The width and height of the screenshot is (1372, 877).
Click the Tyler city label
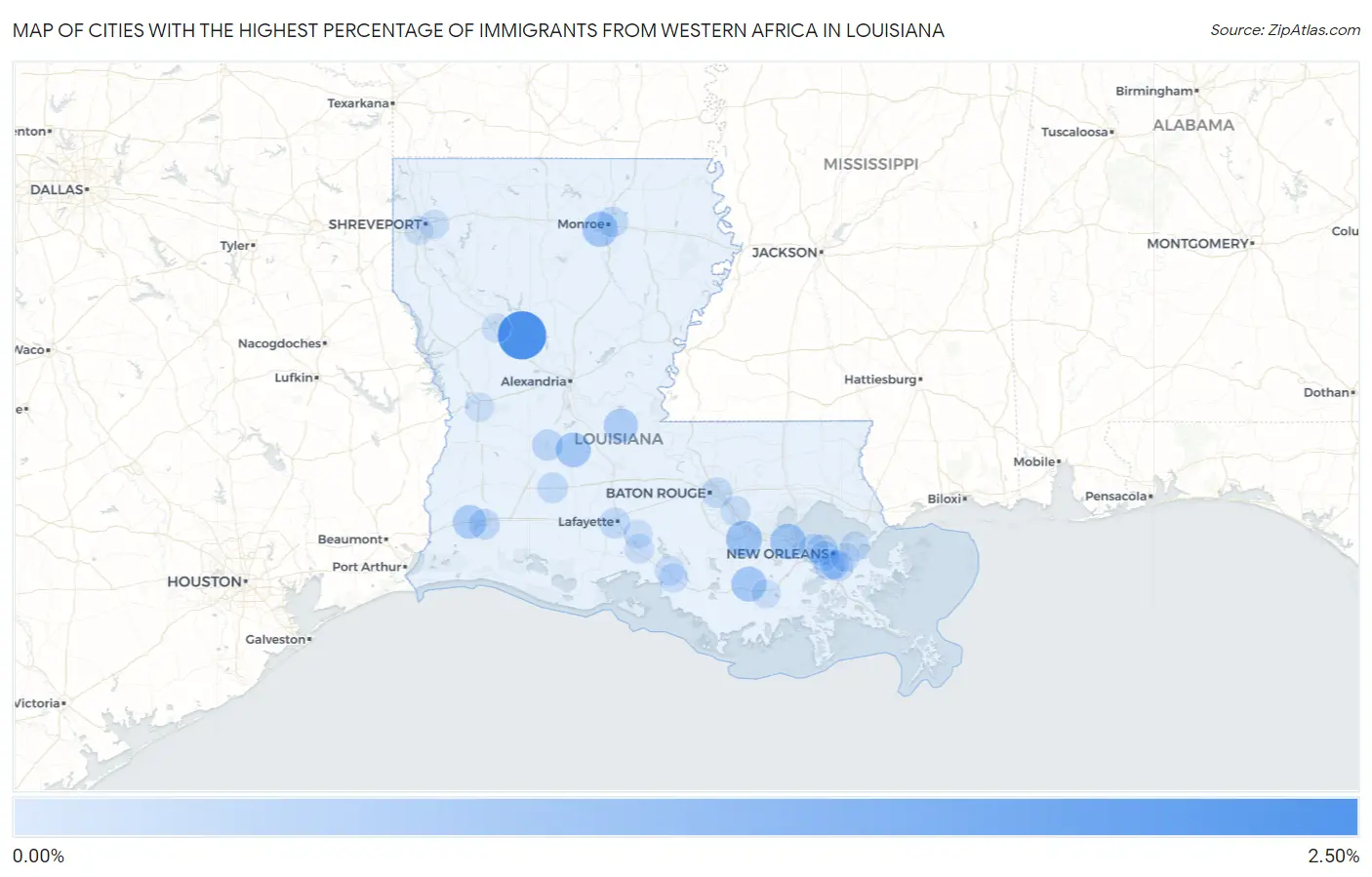pos(235,246)
